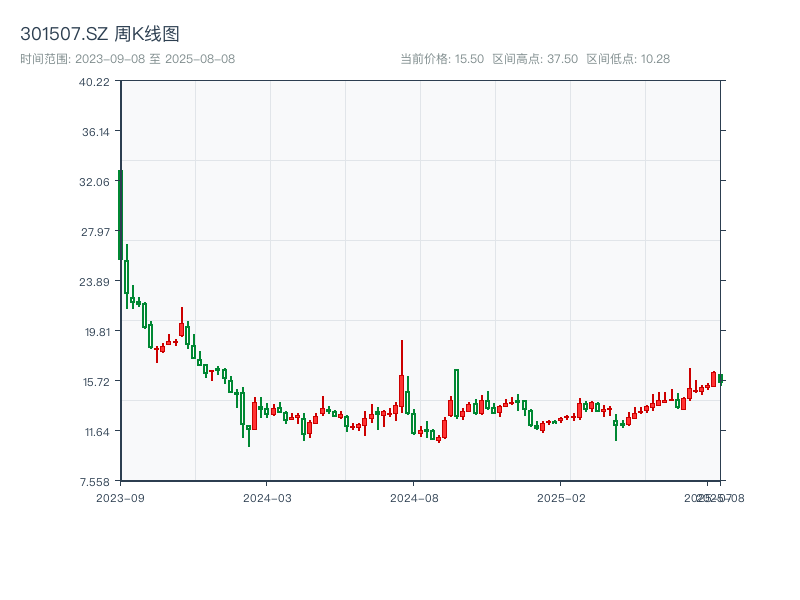Click the 27.97 y-axis label
Screen dimensions: 800x600
tap(95, 232)
